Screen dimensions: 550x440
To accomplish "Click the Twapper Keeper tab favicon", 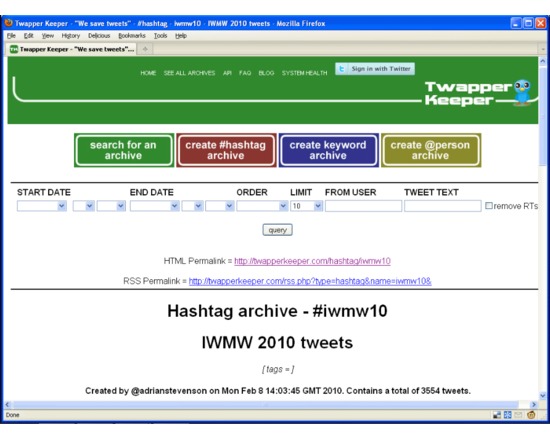I will (14, 49).
